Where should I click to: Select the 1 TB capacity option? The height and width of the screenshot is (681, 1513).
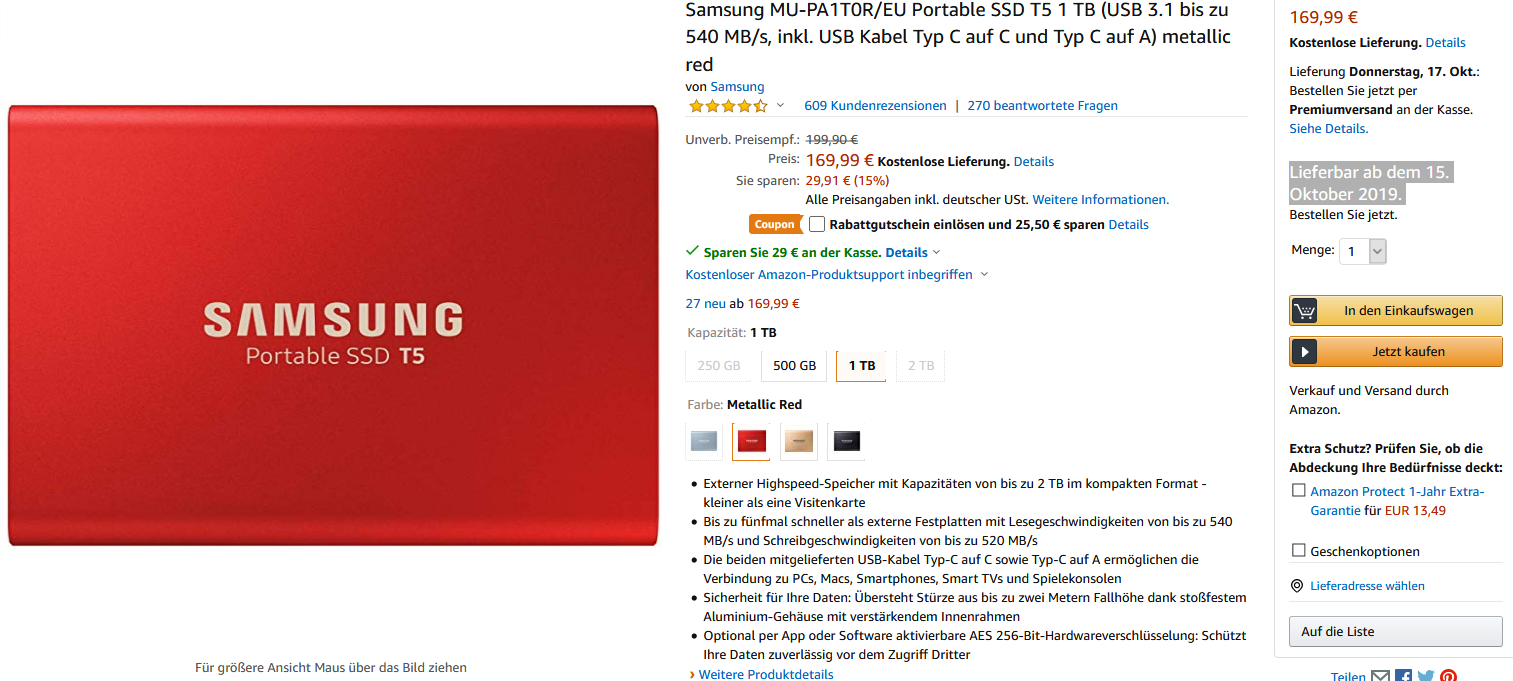click(x=861, y=366)
